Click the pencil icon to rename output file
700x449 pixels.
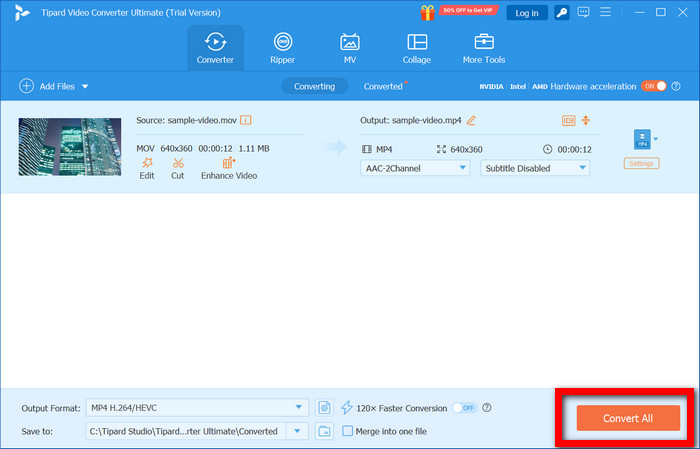[x=471, y=120]
